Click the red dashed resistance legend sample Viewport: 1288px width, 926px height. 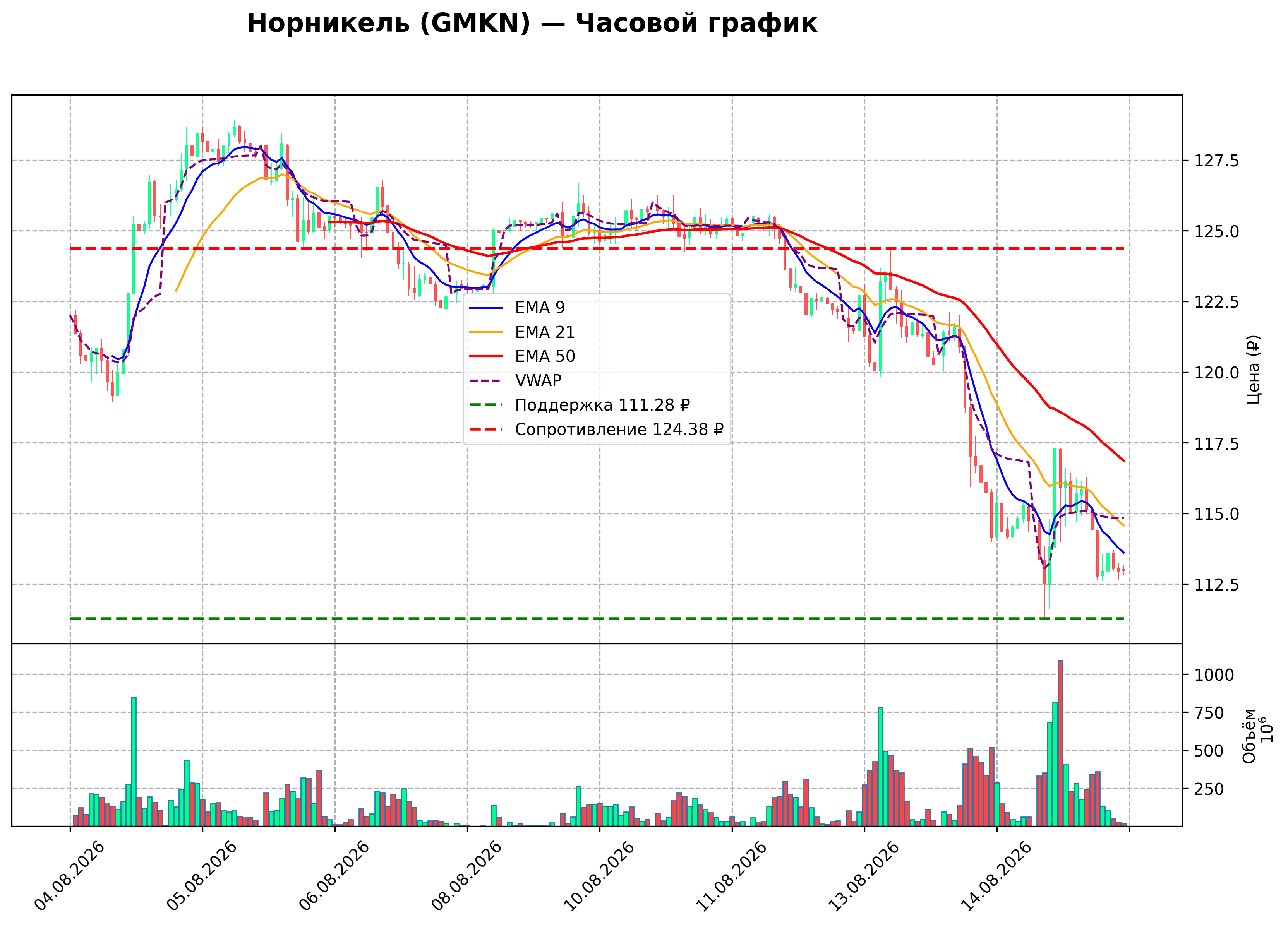(487, 430)
